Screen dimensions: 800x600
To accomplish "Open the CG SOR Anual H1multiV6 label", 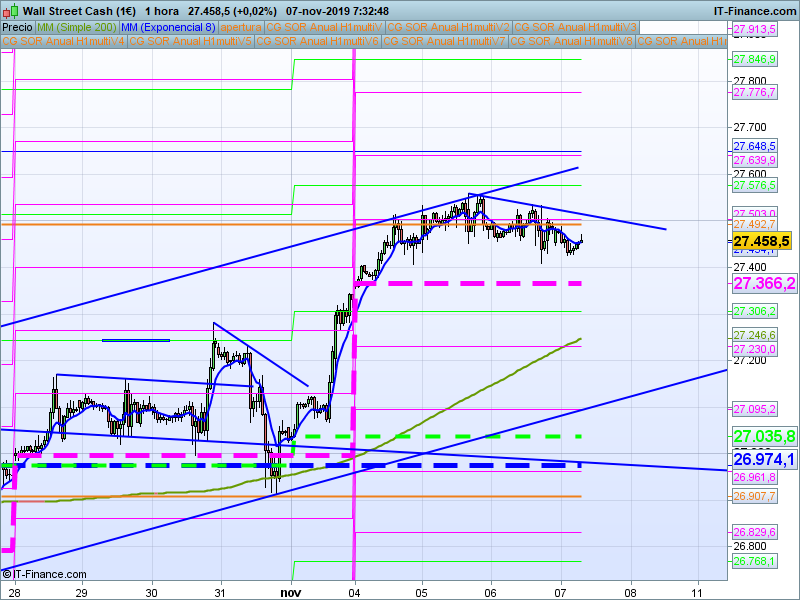I will tap(317, 41).
